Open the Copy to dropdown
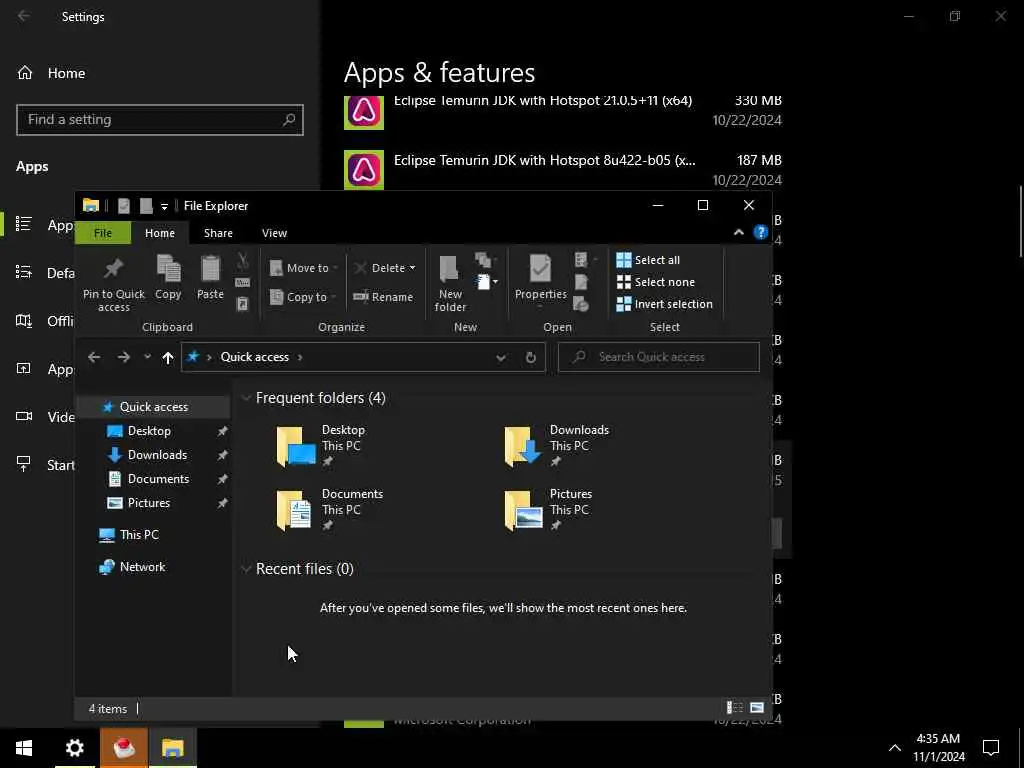The height and width of the screenshot is (768, 1024). (304, 296)
